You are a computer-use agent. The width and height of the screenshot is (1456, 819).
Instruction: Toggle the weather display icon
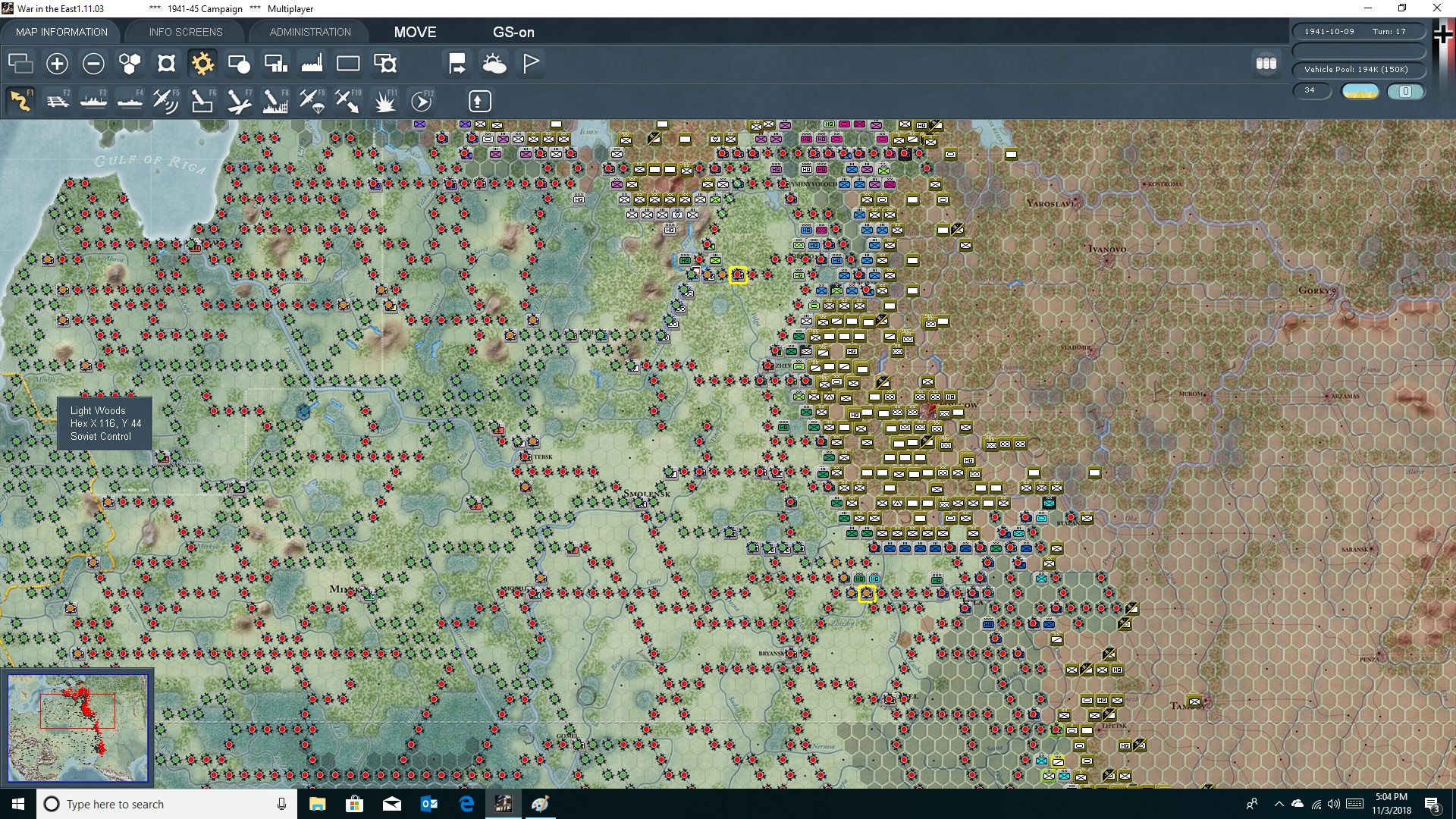coord(494,64)
